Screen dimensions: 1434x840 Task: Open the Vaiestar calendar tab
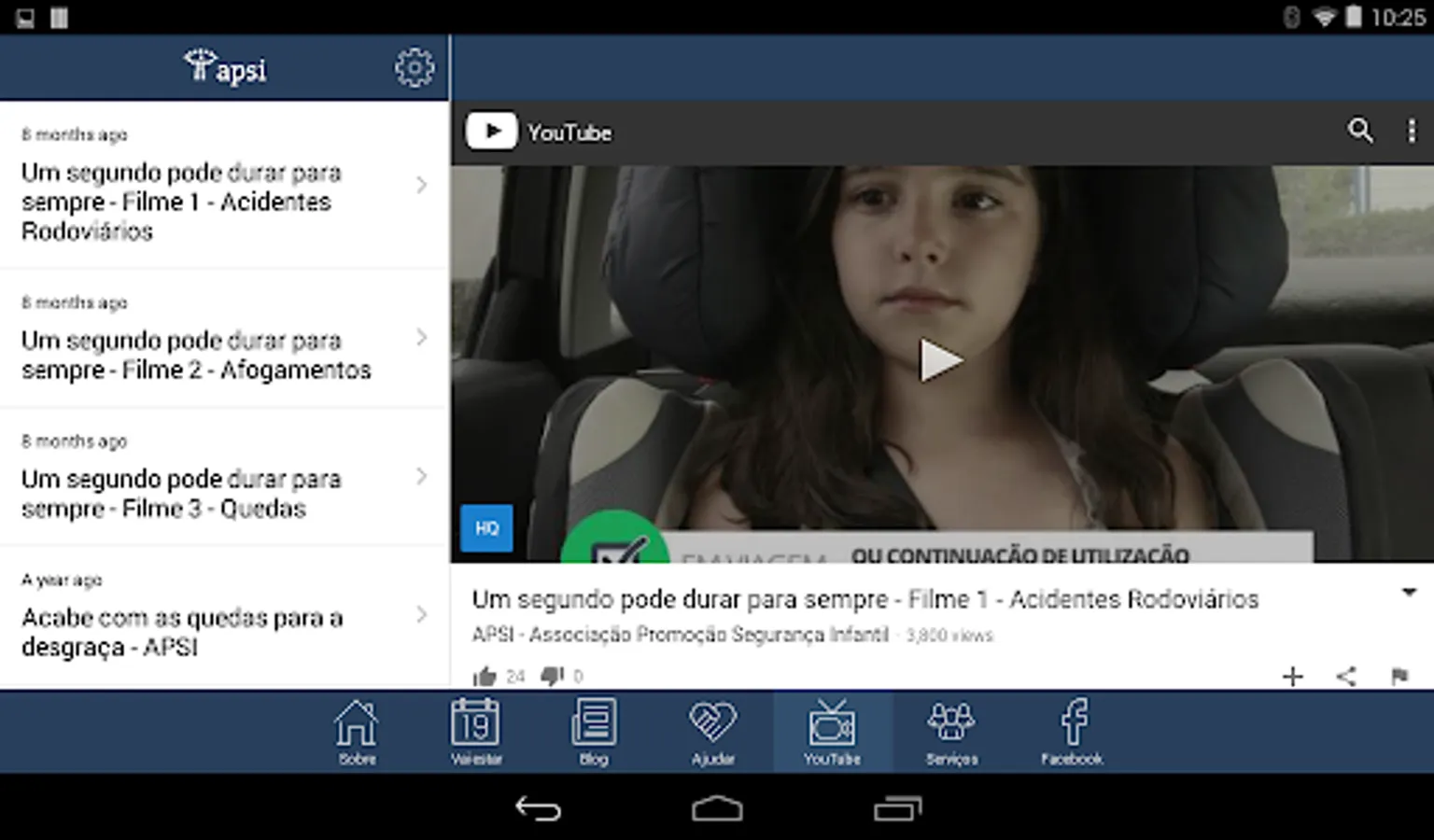(476, 733)
